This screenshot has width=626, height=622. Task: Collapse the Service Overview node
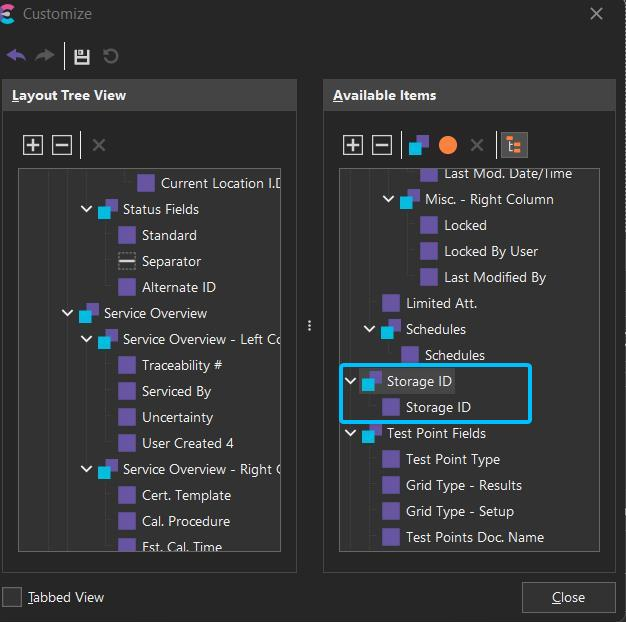tap(67, 313)
